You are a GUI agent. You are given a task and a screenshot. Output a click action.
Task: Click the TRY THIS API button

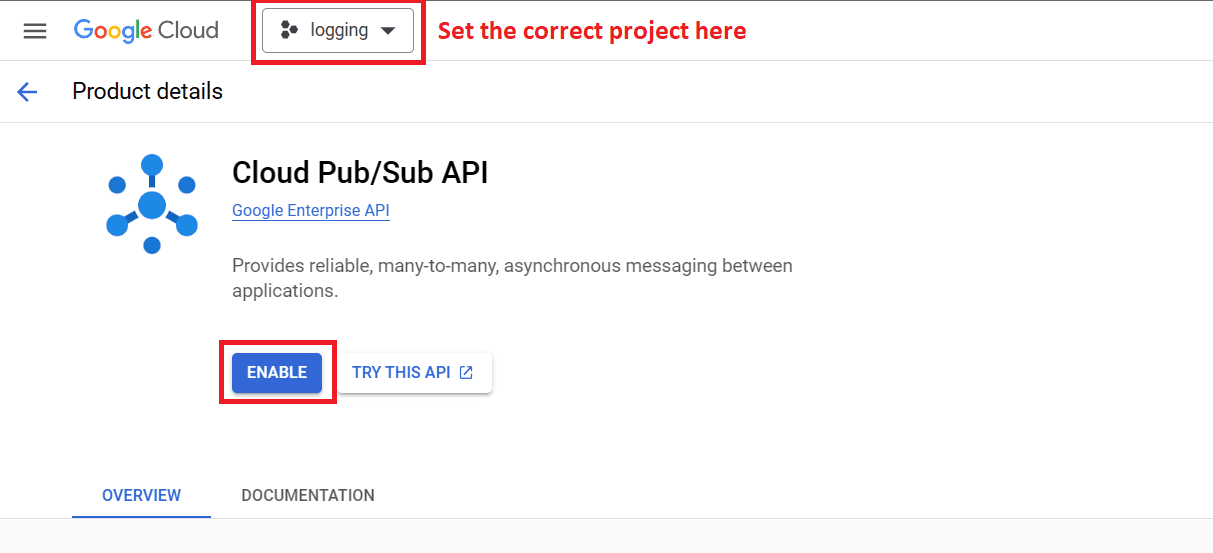(413, 372)
